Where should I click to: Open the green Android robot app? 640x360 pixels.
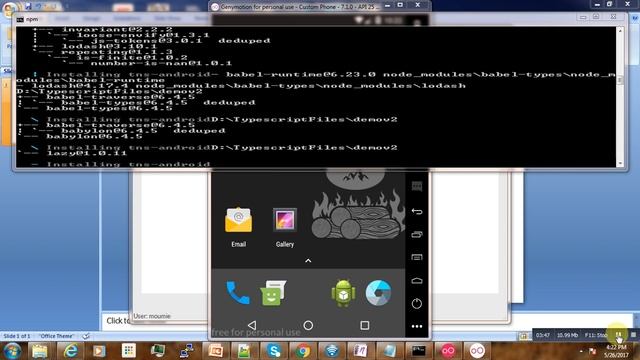point(343,293)
